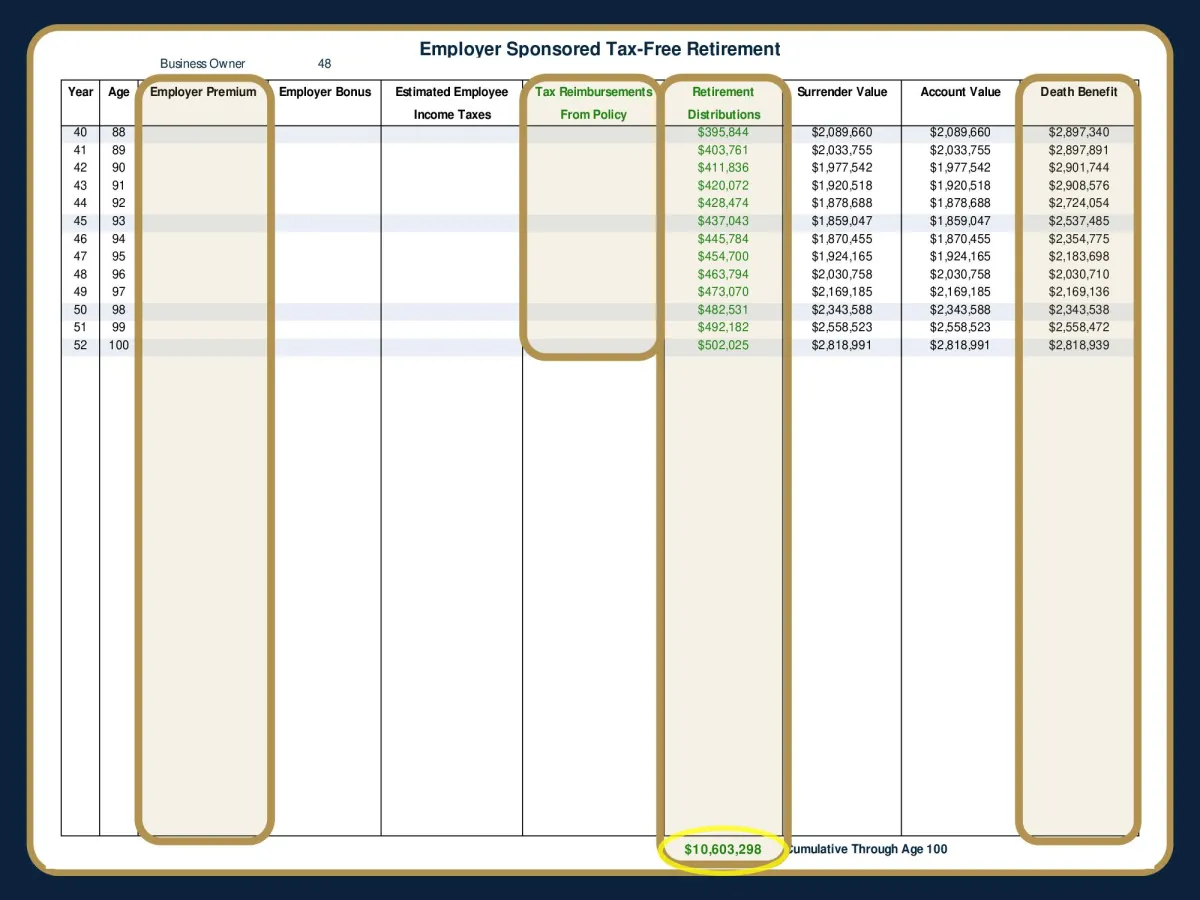Click account value in the age 96 row

[x=961, y=274]
